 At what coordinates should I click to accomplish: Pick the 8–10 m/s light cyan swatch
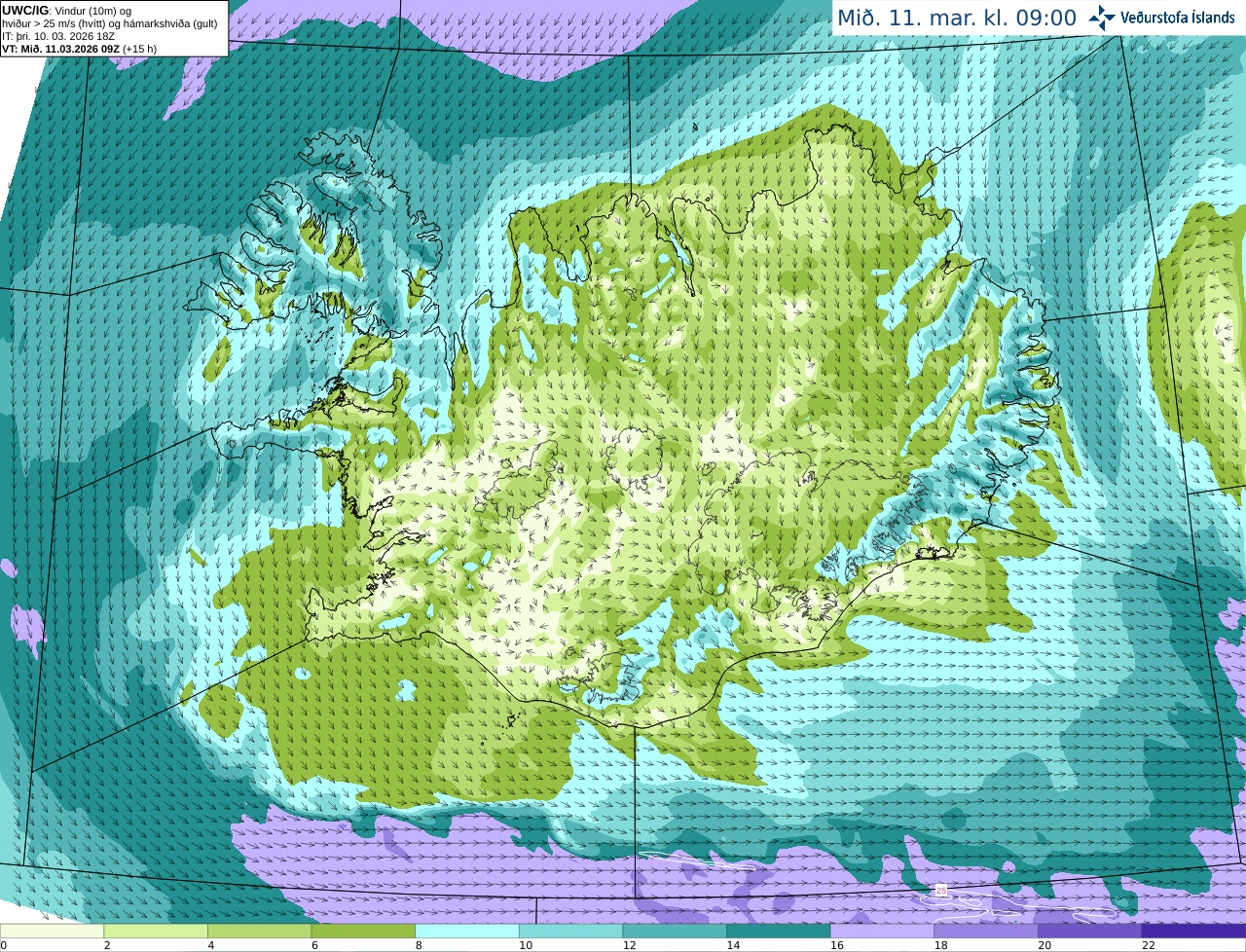click(x=467, y=931)
